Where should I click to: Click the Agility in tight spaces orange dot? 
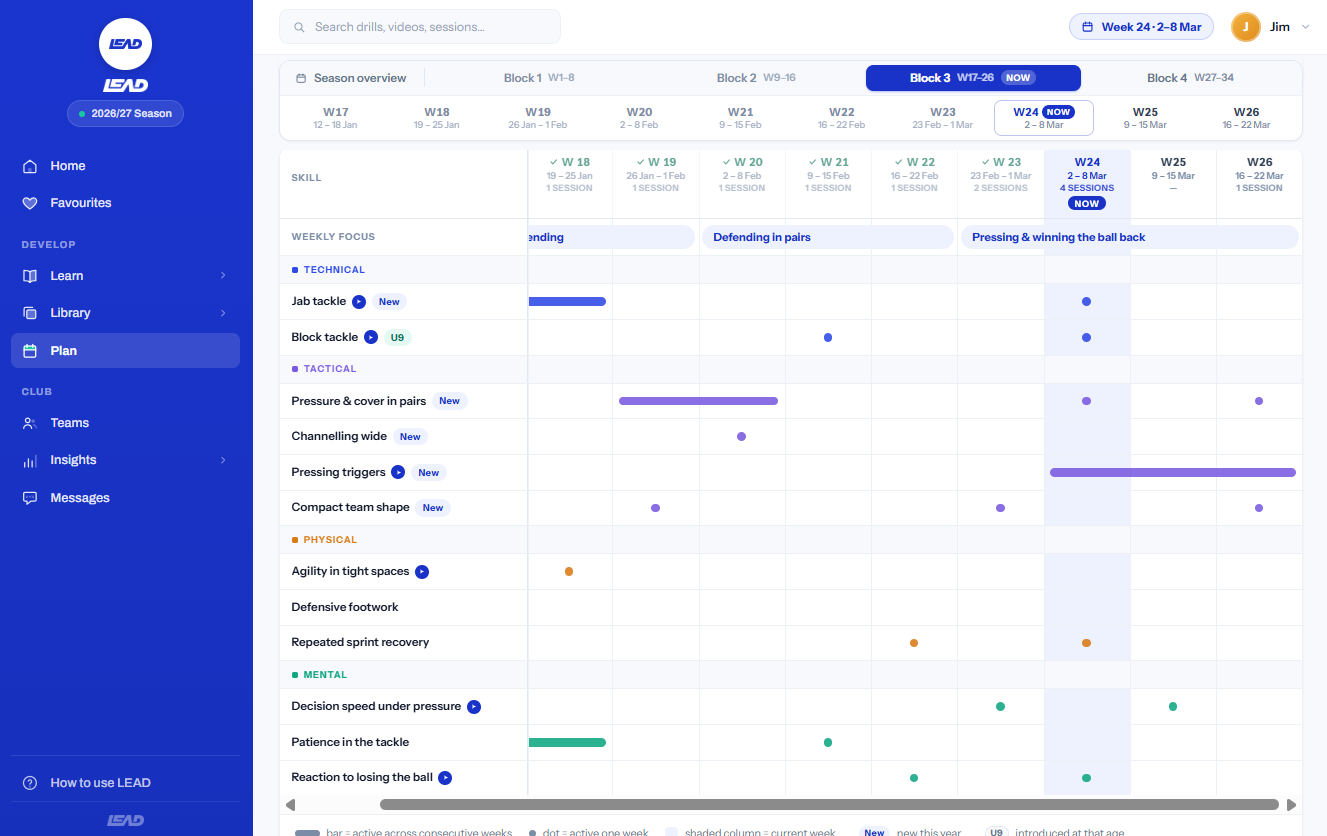569,571
